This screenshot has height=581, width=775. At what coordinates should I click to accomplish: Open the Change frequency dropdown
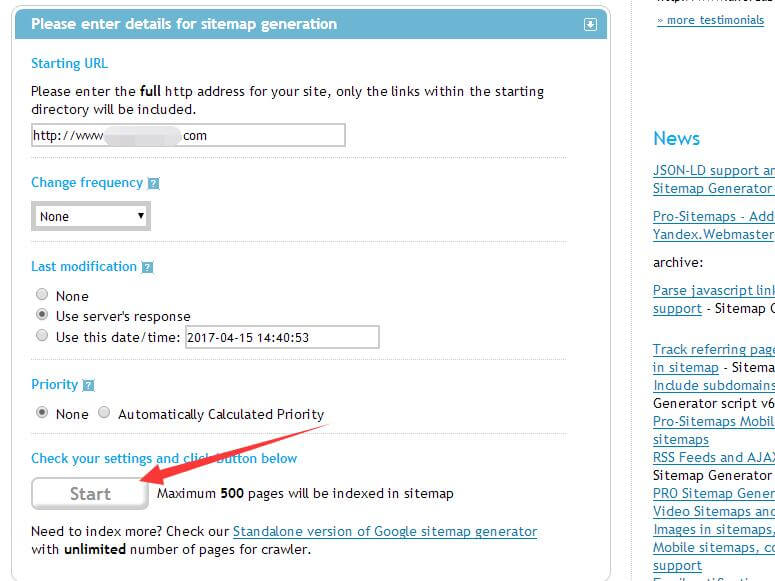(91, 216)
